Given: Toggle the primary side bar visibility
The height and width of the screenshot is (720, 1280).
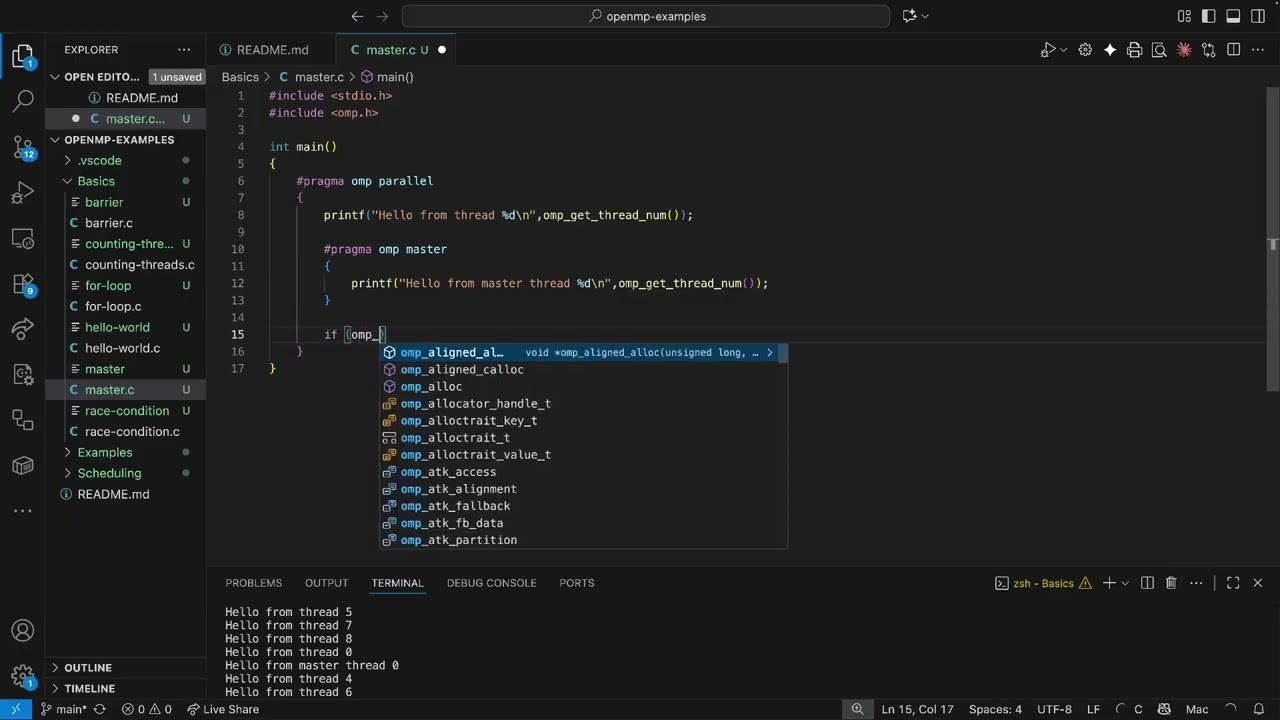Looking at the screenshot, I should click(1209, 16).
